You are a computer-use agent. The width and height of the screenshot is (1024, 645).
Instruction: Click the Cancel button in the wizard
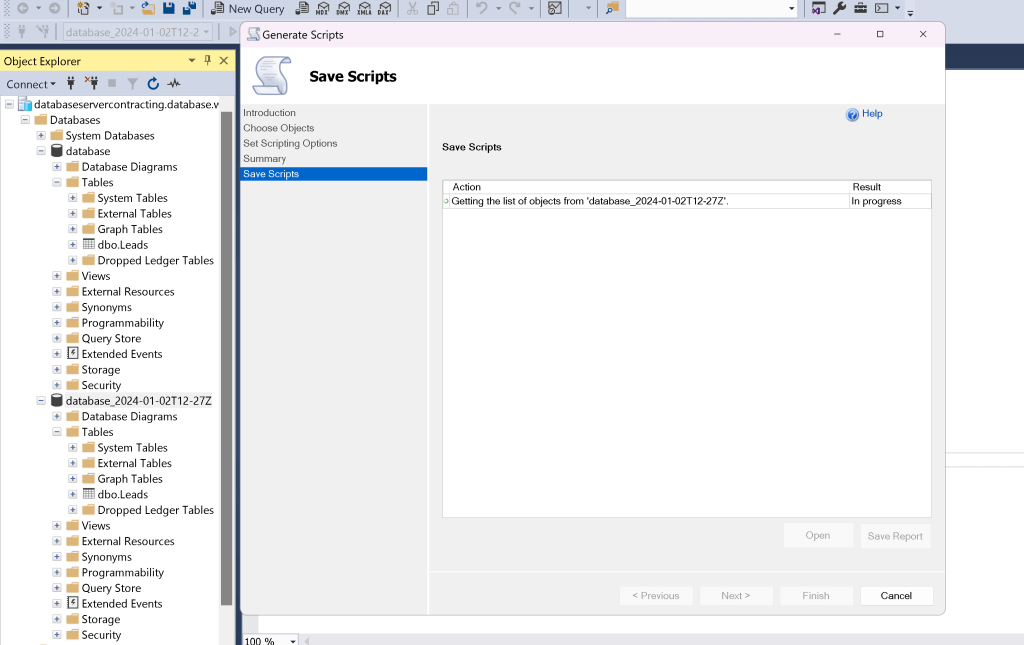click(896, 595)
